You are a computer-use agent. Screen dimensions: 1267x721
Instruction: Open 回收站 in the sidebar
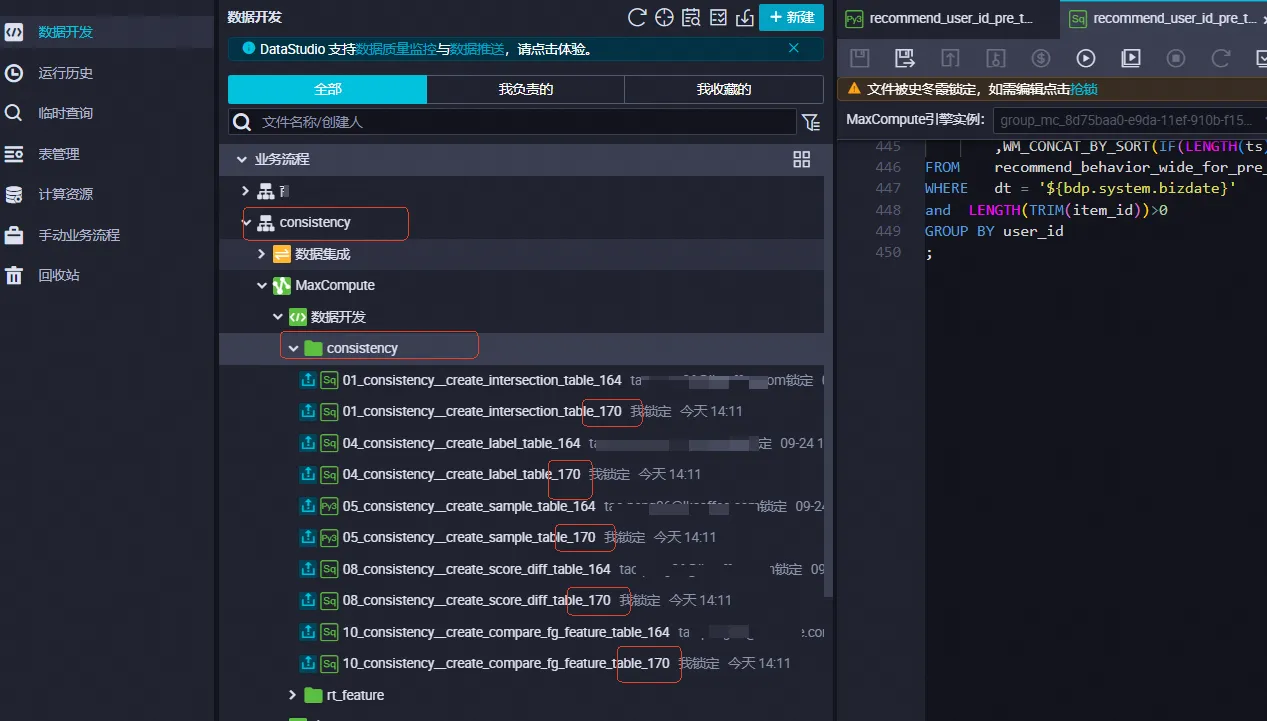click(x=58, y=275)
